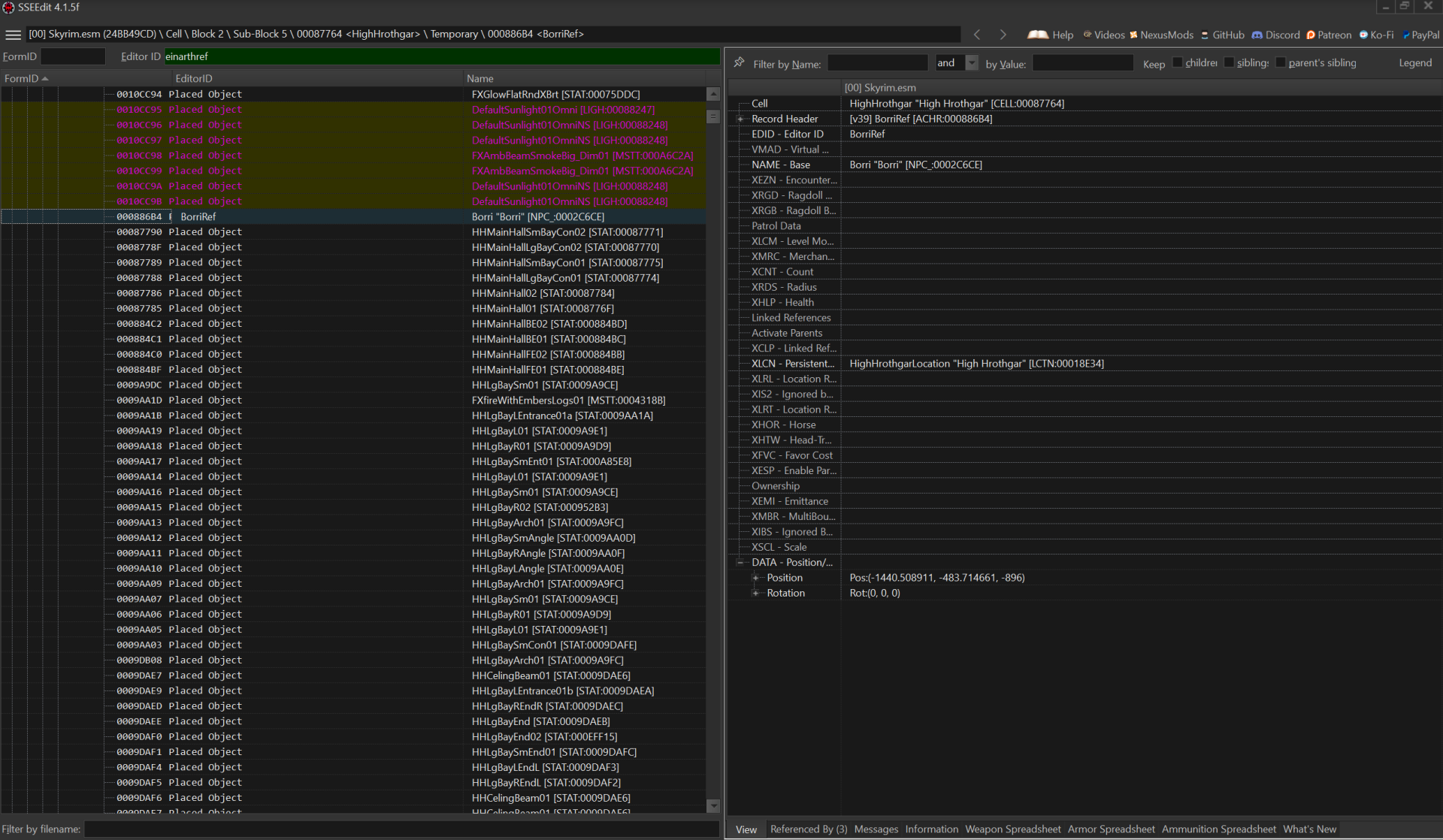Navigate back with the left arrow
Image resolution: width=1443 pixels, height=840 pixels.
tap(977, 35)
